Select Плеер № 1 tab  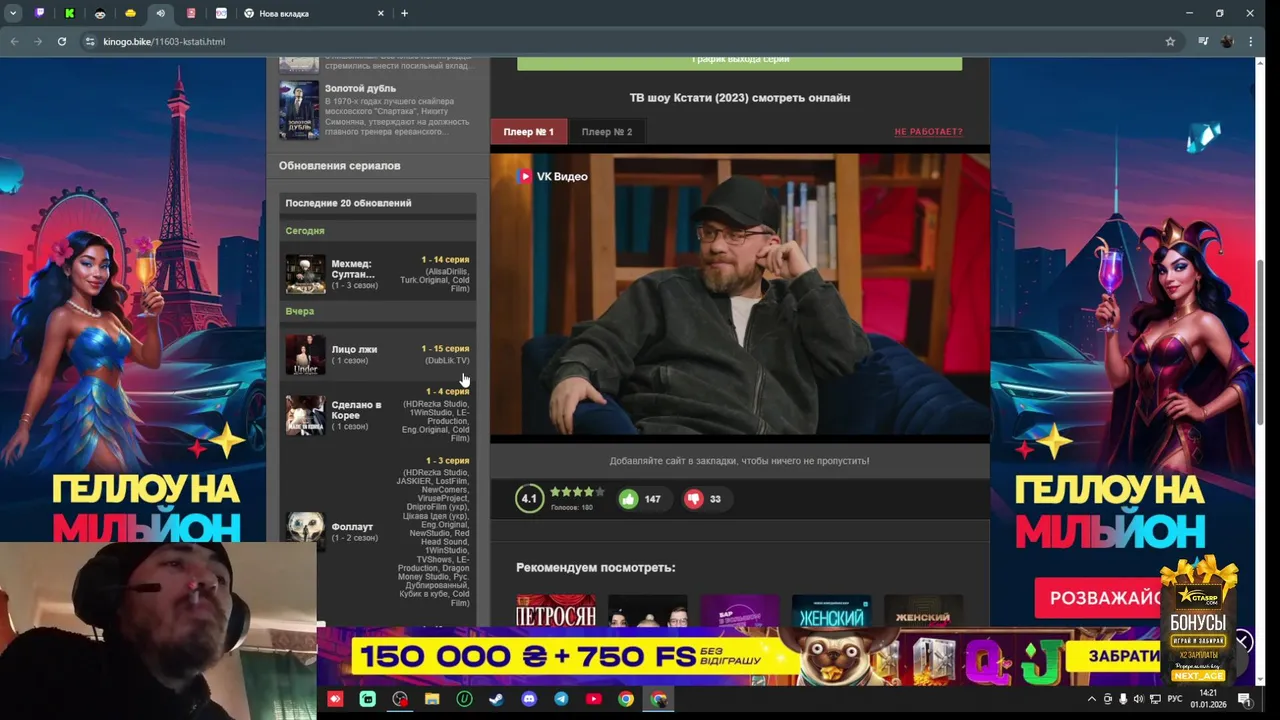[x=528, y=131]
